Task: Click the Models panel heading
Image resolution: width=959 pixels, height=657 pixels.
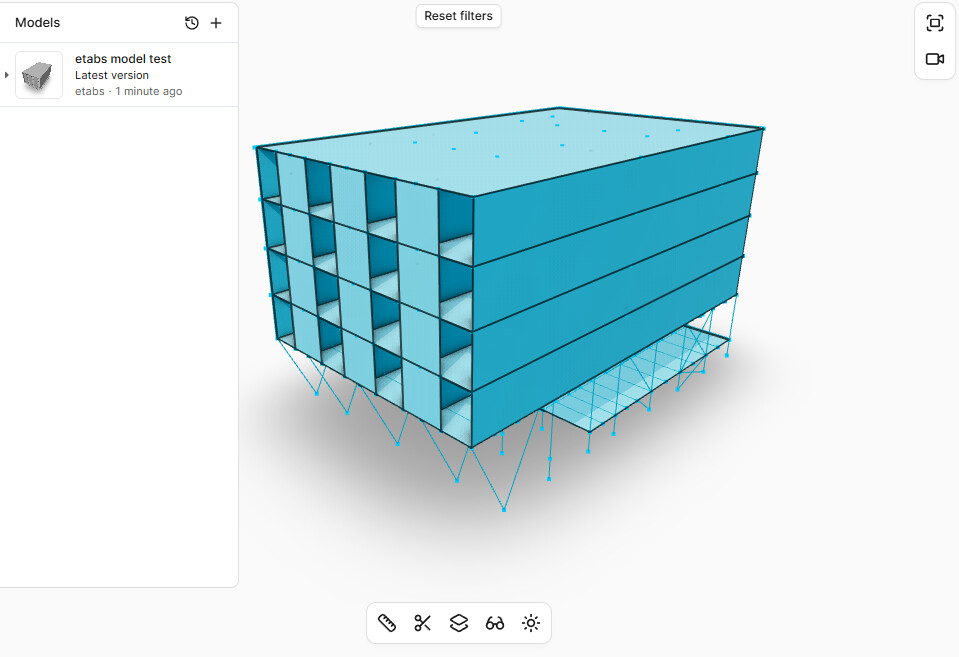Action: [x=38, y=23]
